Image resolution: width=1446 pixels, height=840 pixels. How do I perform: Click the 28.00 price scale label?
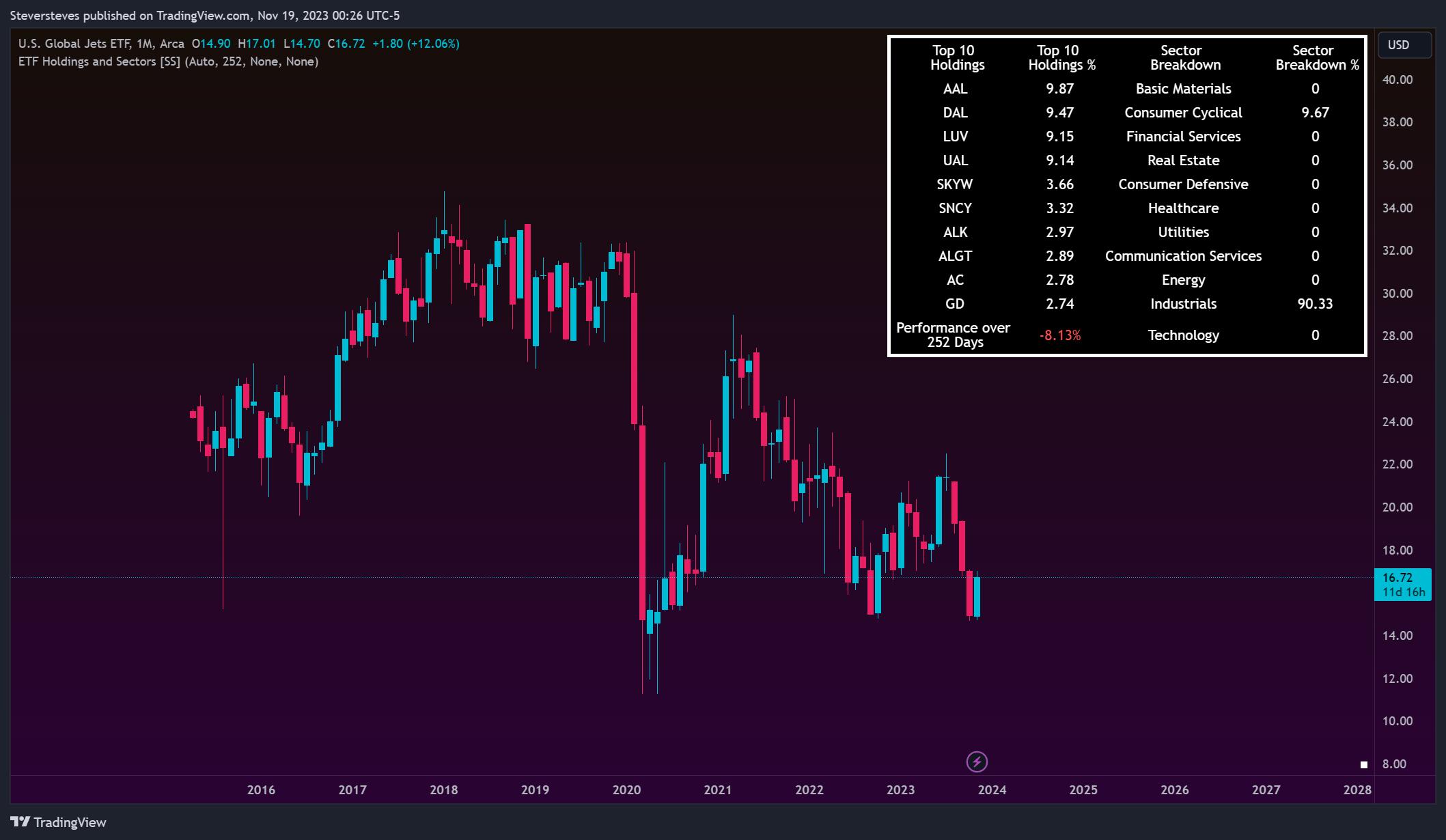[x=1398, y=336]
